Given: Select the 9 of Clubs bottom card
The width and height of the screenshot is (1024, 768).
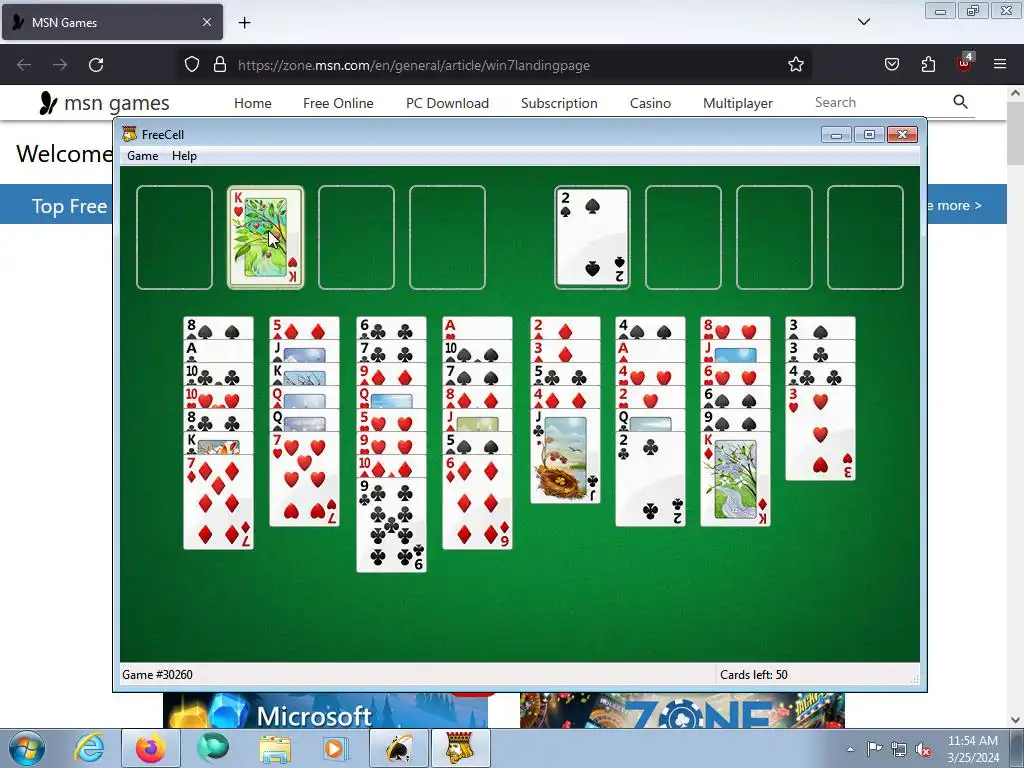Looking at the screenshot, I should click(x=391, y=525).
